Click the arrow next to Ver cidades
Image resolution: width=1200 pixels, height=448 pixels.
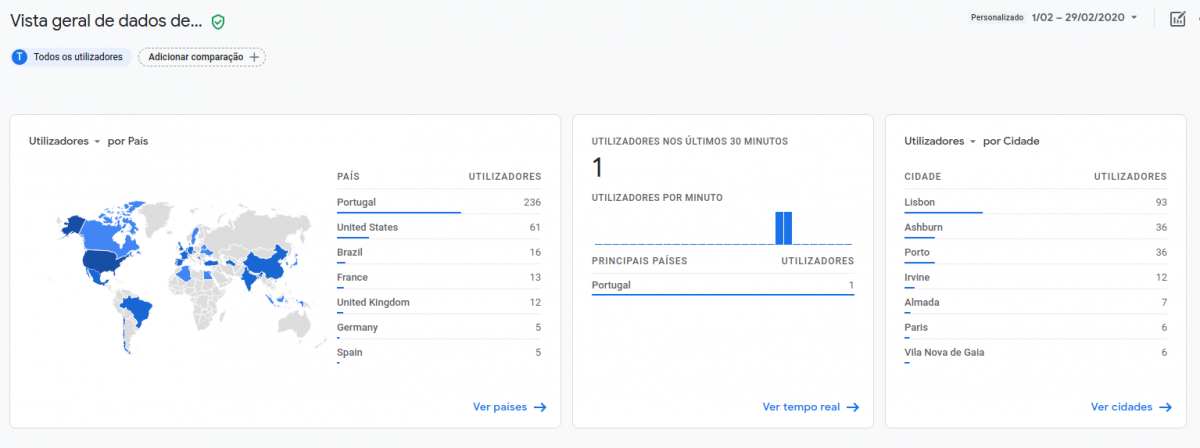pyautogui.click(x=1166, y=407)
